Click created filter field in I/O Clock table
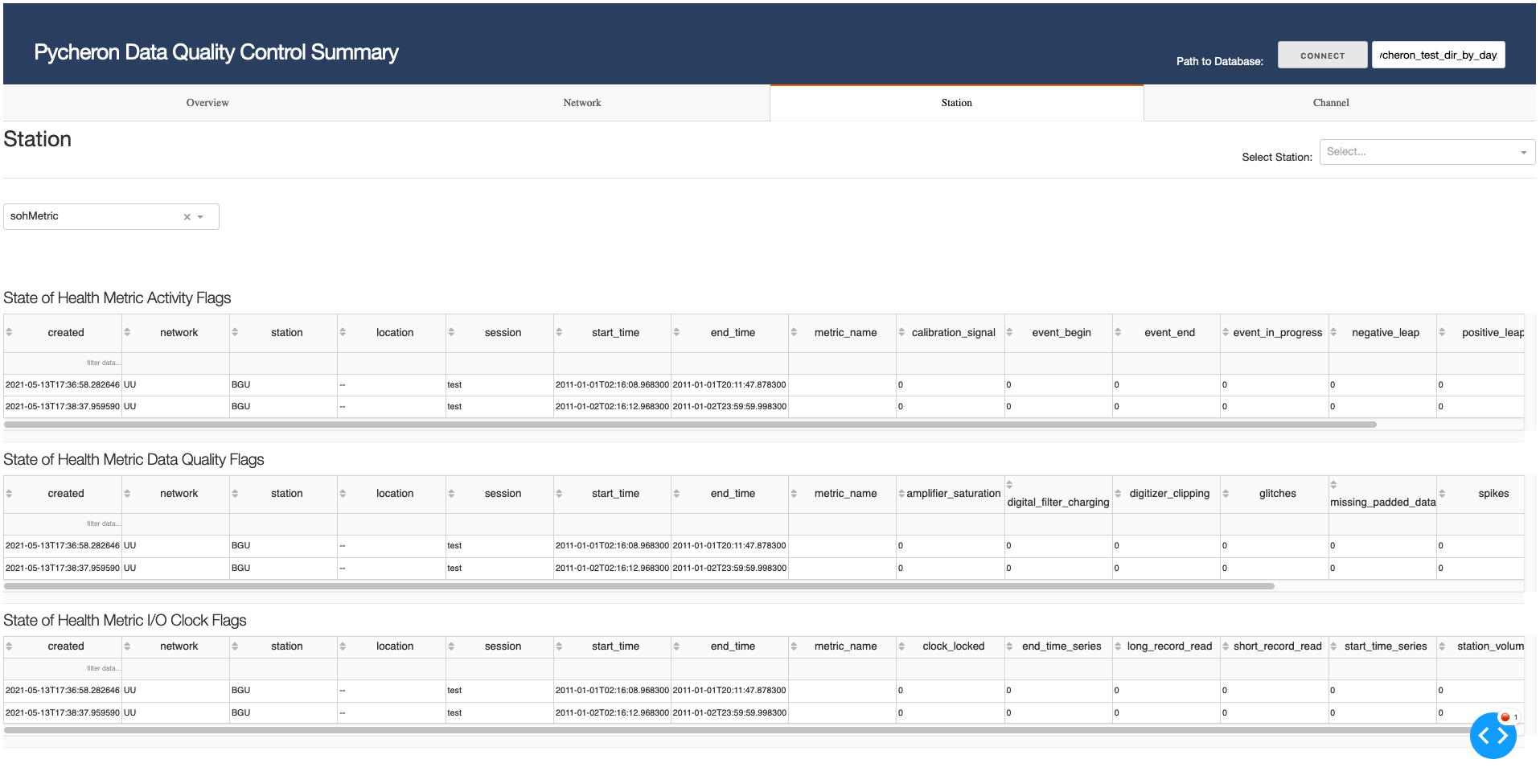The height and width of the screenshot is (784, 1540). [x=63, y=668]
